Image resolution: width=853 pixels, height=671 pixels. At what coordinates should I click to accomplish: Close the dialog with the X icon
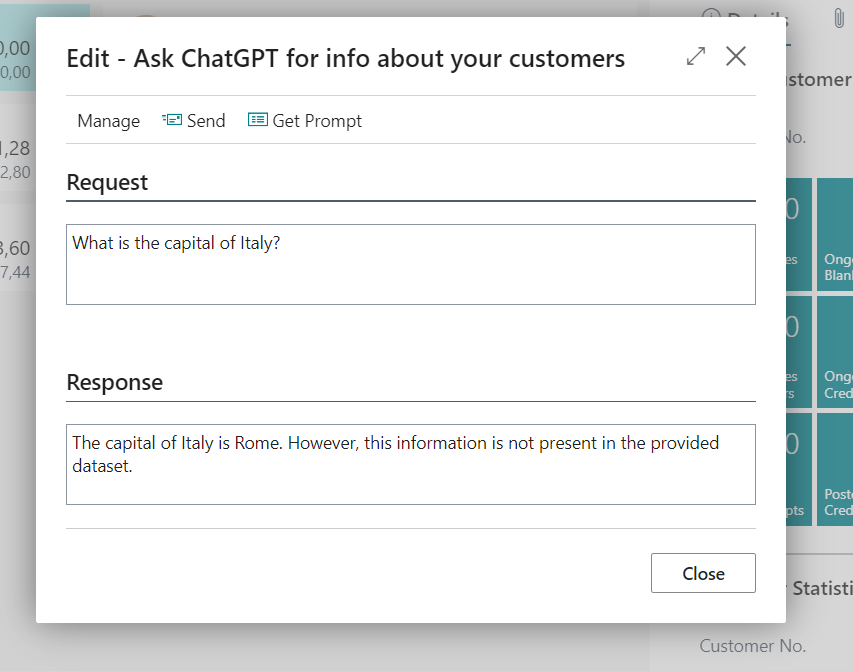(x=735, y=56)
